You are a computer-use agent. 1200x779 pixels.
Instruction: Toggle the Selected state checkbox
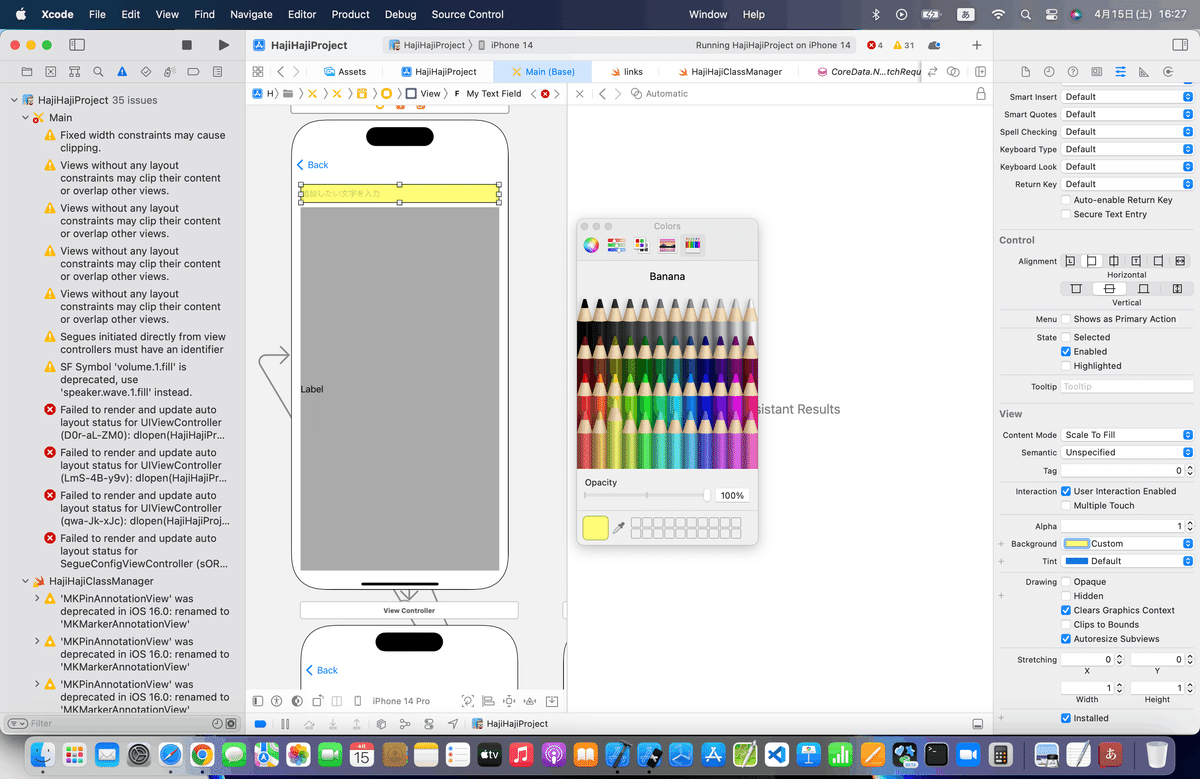tap(1066, 337)
